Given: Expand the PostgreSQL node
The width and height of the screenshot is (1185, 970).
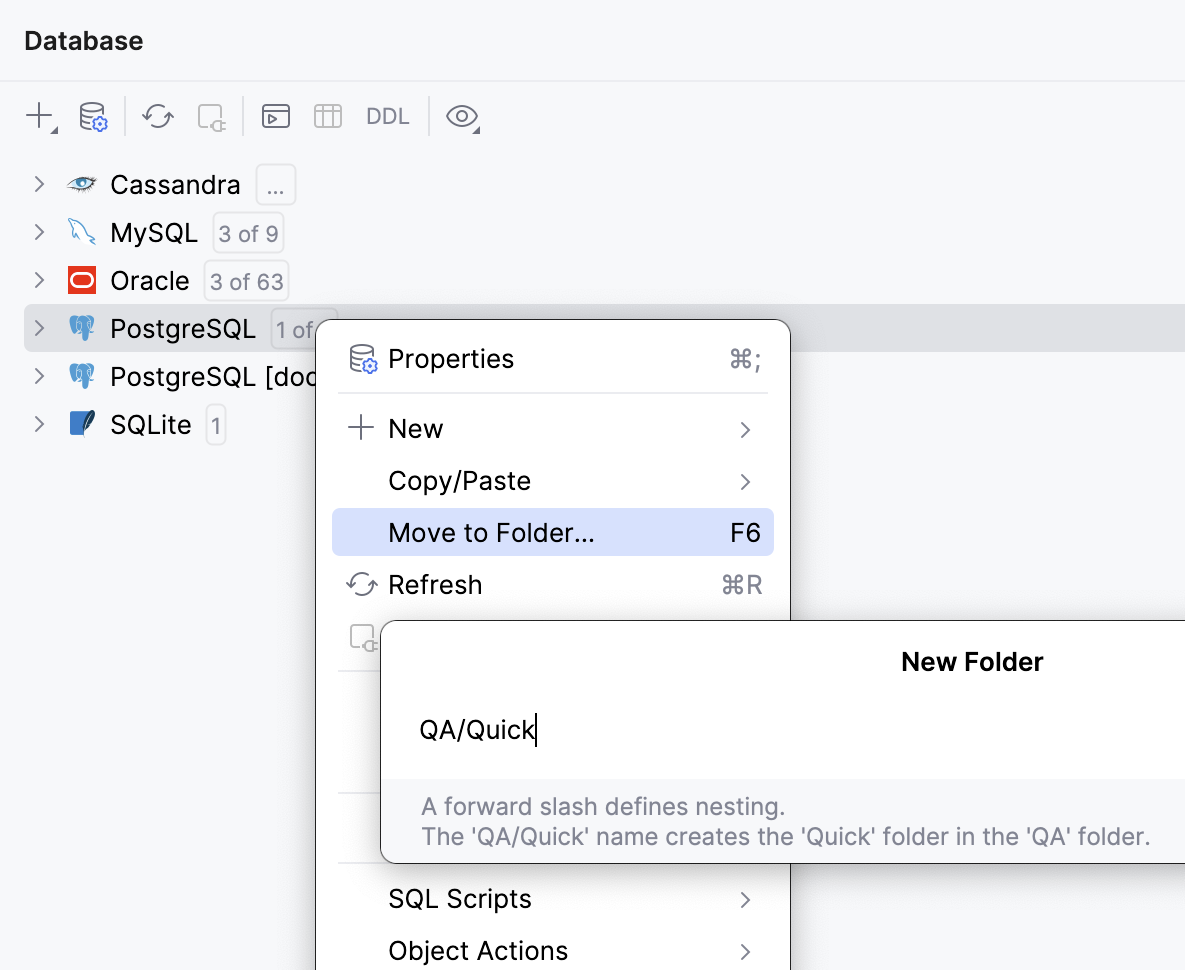Looking at the screenshot, I should (x=39, y=328).
